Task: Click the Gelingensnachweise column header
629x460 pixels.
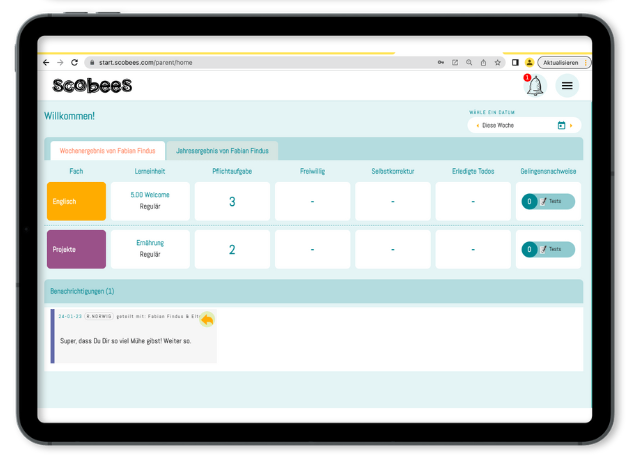Action: (548, 171)
